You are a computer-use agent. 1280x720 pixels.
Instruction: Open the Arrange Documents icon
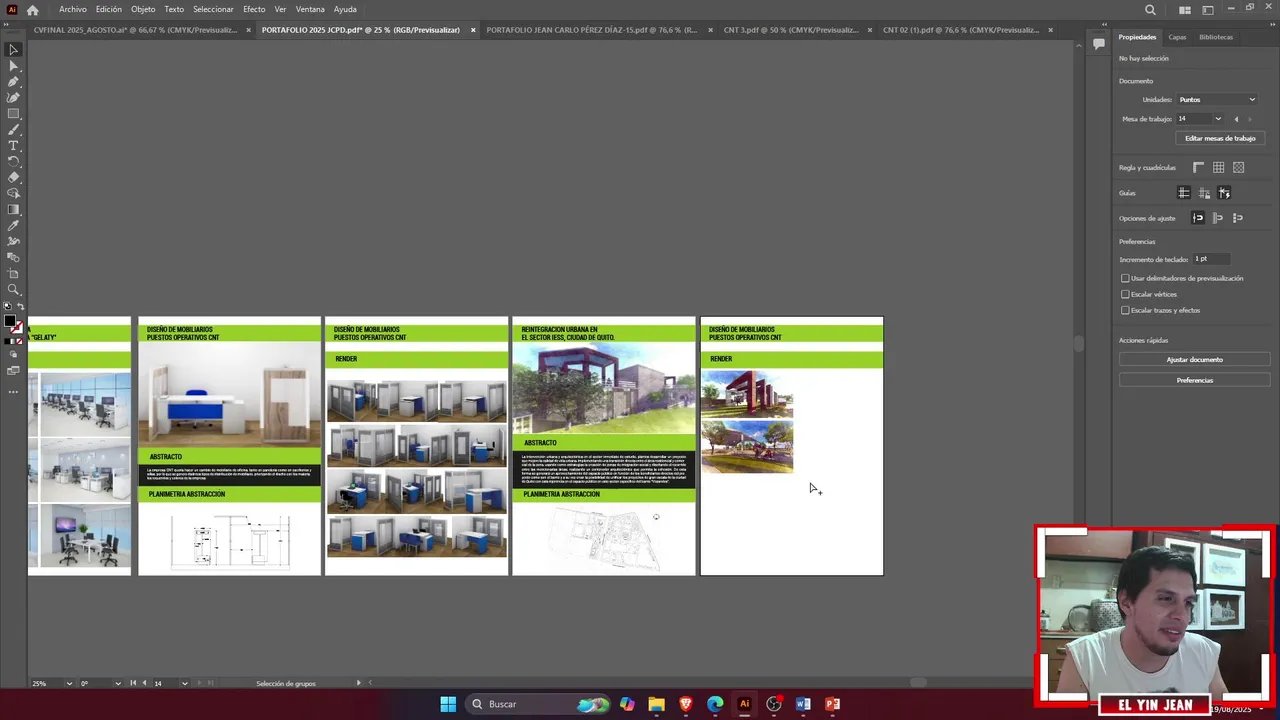point(1185,10)
